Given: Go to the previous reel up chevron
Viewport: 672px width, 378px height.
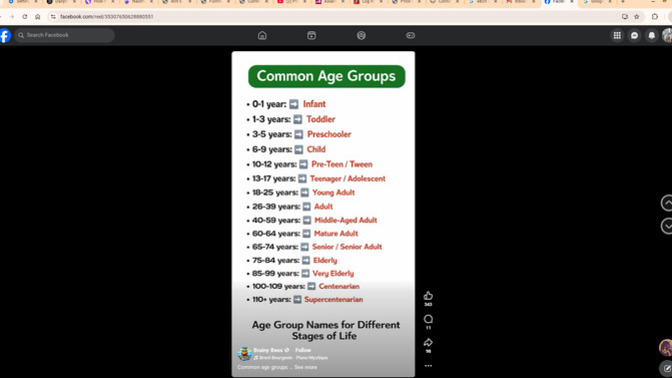Looking at the screenshot, I should [666, 203].
